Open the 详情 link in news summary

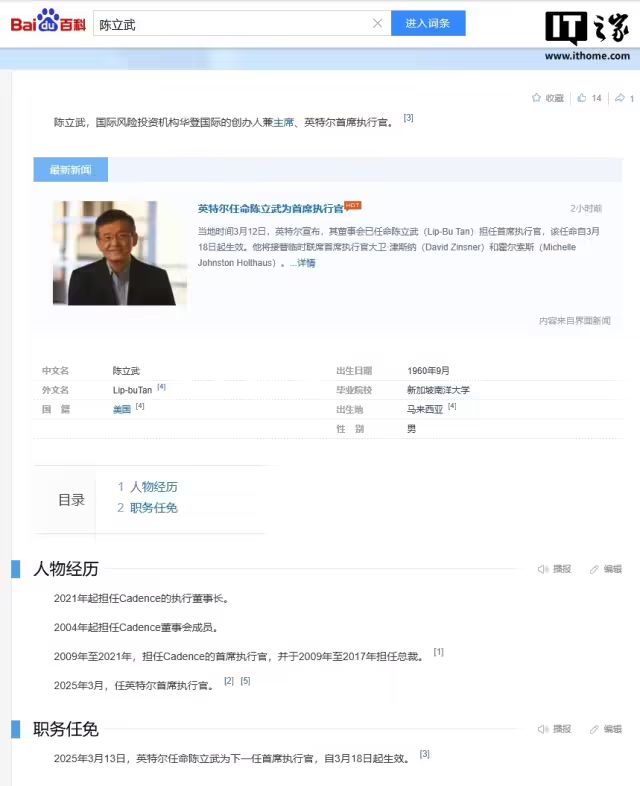[x=306, y=263]
